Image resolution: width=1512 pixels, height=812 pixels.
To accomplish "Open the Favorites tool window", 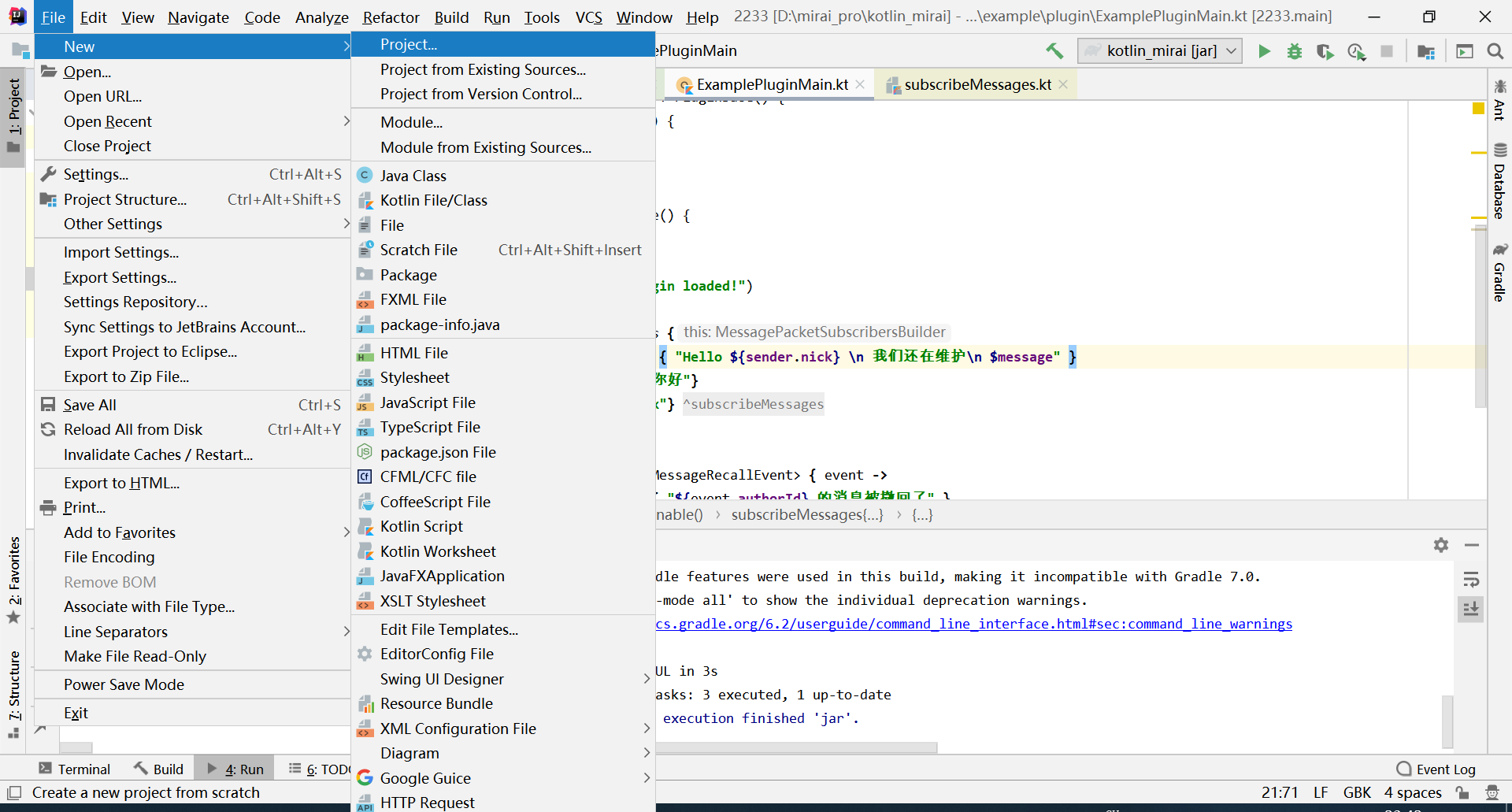I will [13, 580].
